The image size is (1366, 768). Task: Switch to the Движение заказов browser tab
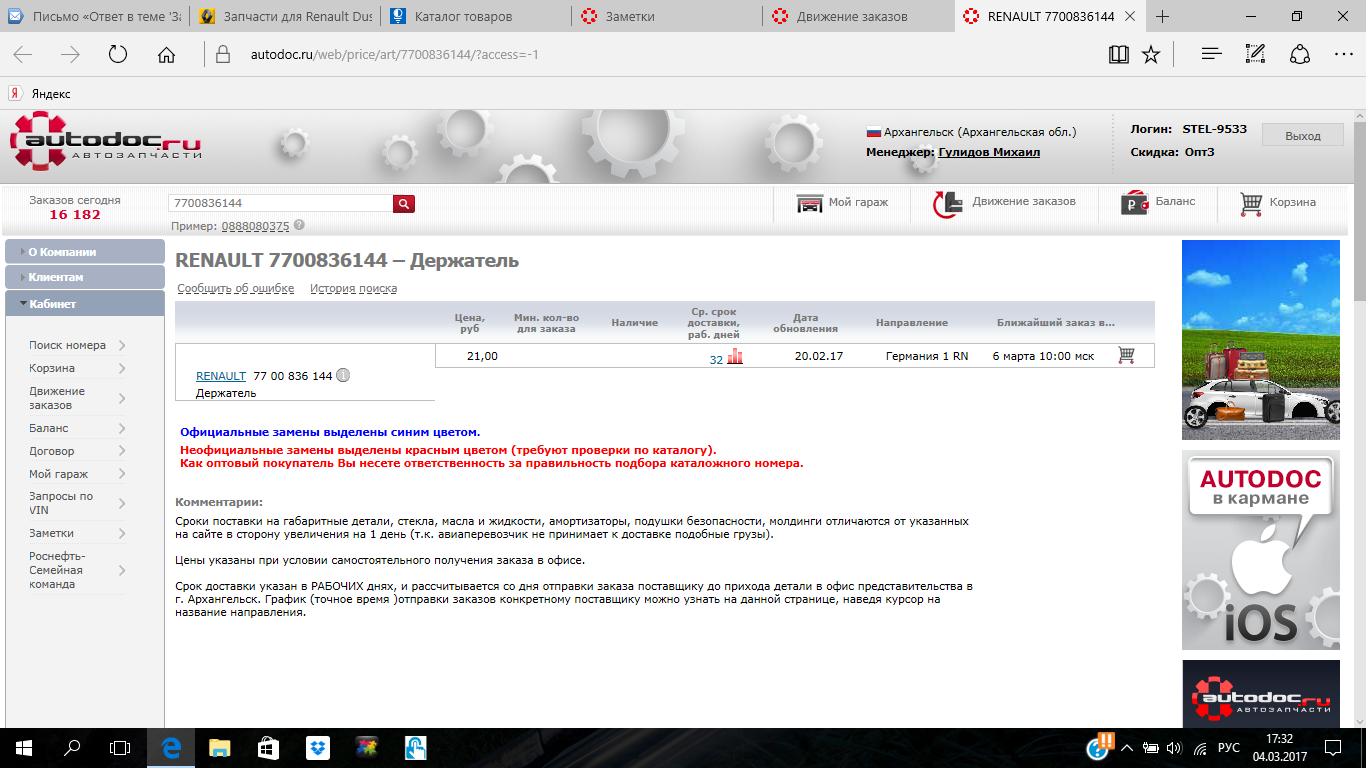(x=857, y=17)
